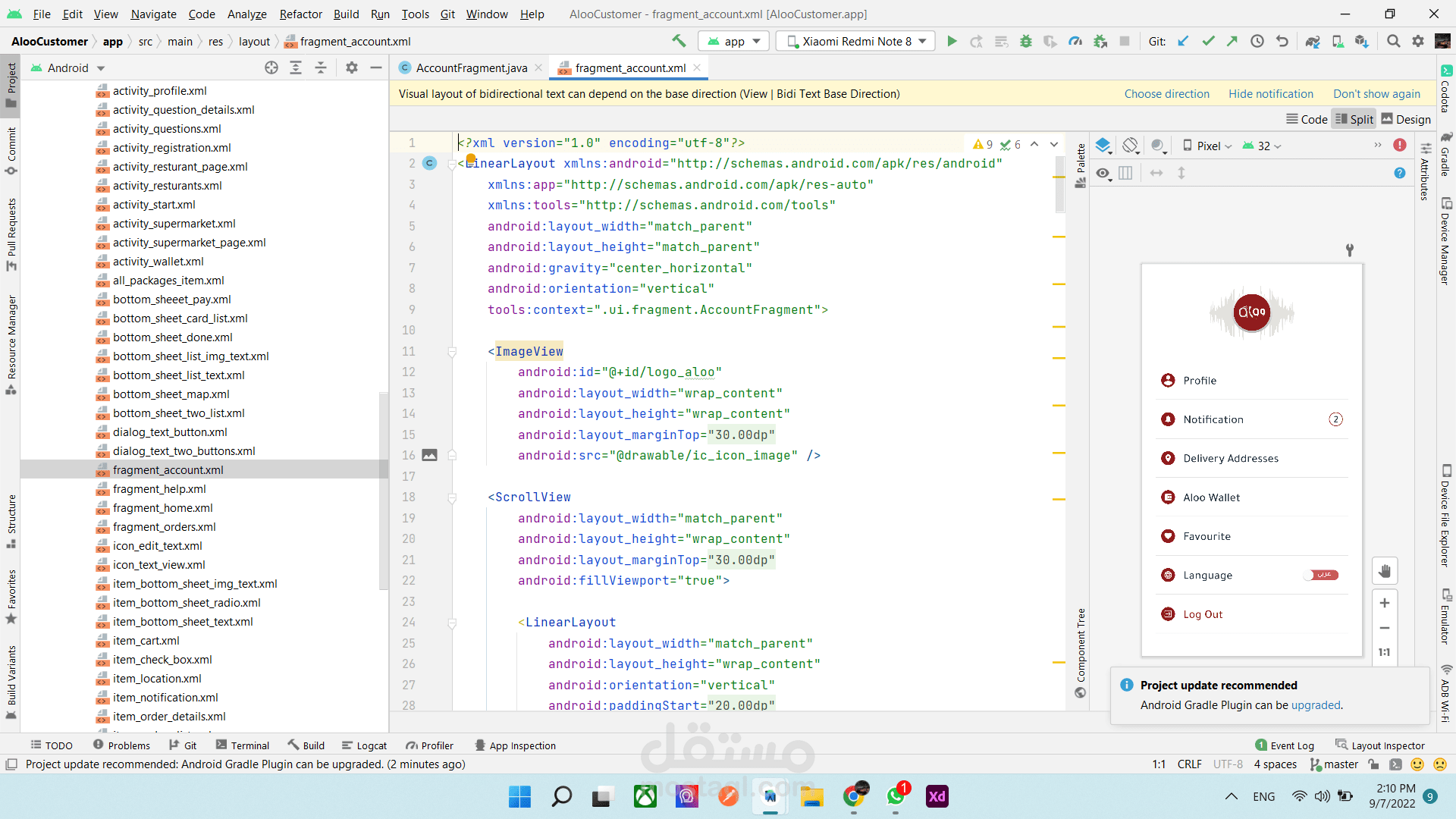The height and width of the screenshot is (819, 1456).
Task: Click the Hide notification link
Action: tap(1270, 94)
